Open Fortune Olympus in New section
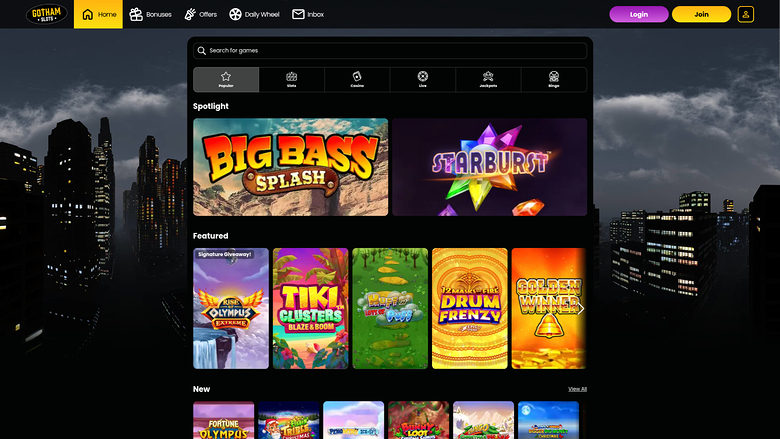 (223, 420)
